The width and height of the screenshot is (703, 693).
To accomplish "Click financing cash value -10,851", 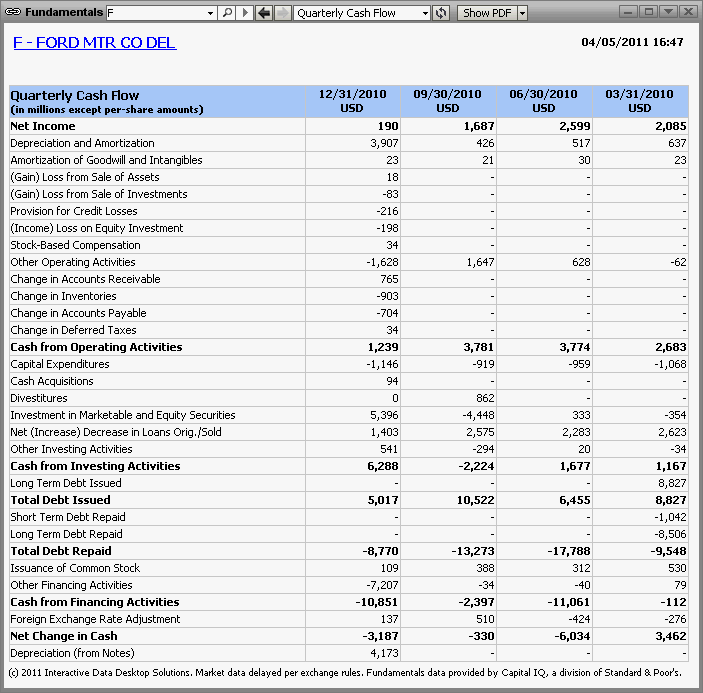I will coord(377,602).
